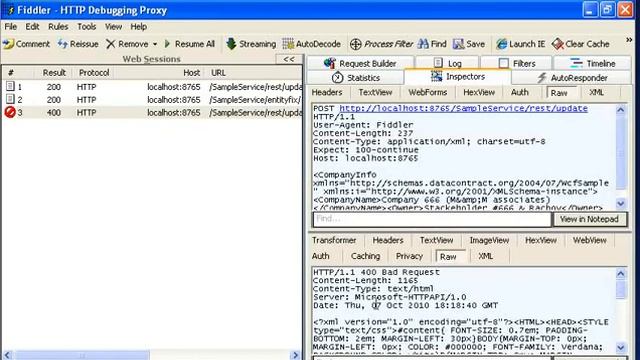Screen dimensions: 640x360
Task: Click Resume All in toolbar
Action: click(x=190, y=44)
